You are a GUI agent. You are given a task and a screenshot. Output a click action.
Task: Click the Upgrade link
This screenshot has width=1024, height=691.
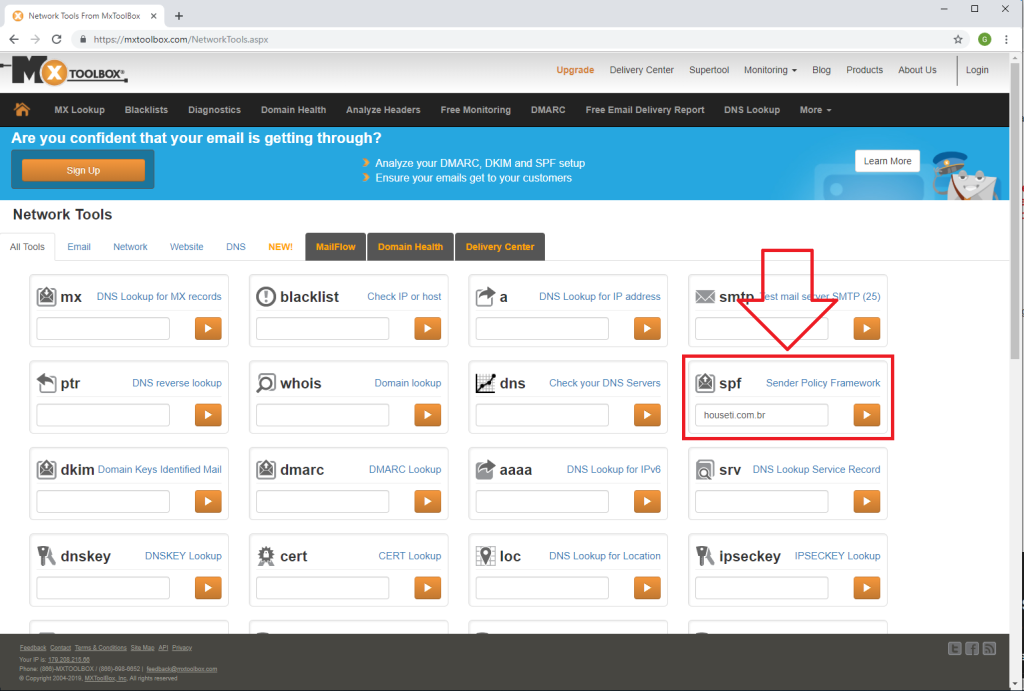[575, 70]
